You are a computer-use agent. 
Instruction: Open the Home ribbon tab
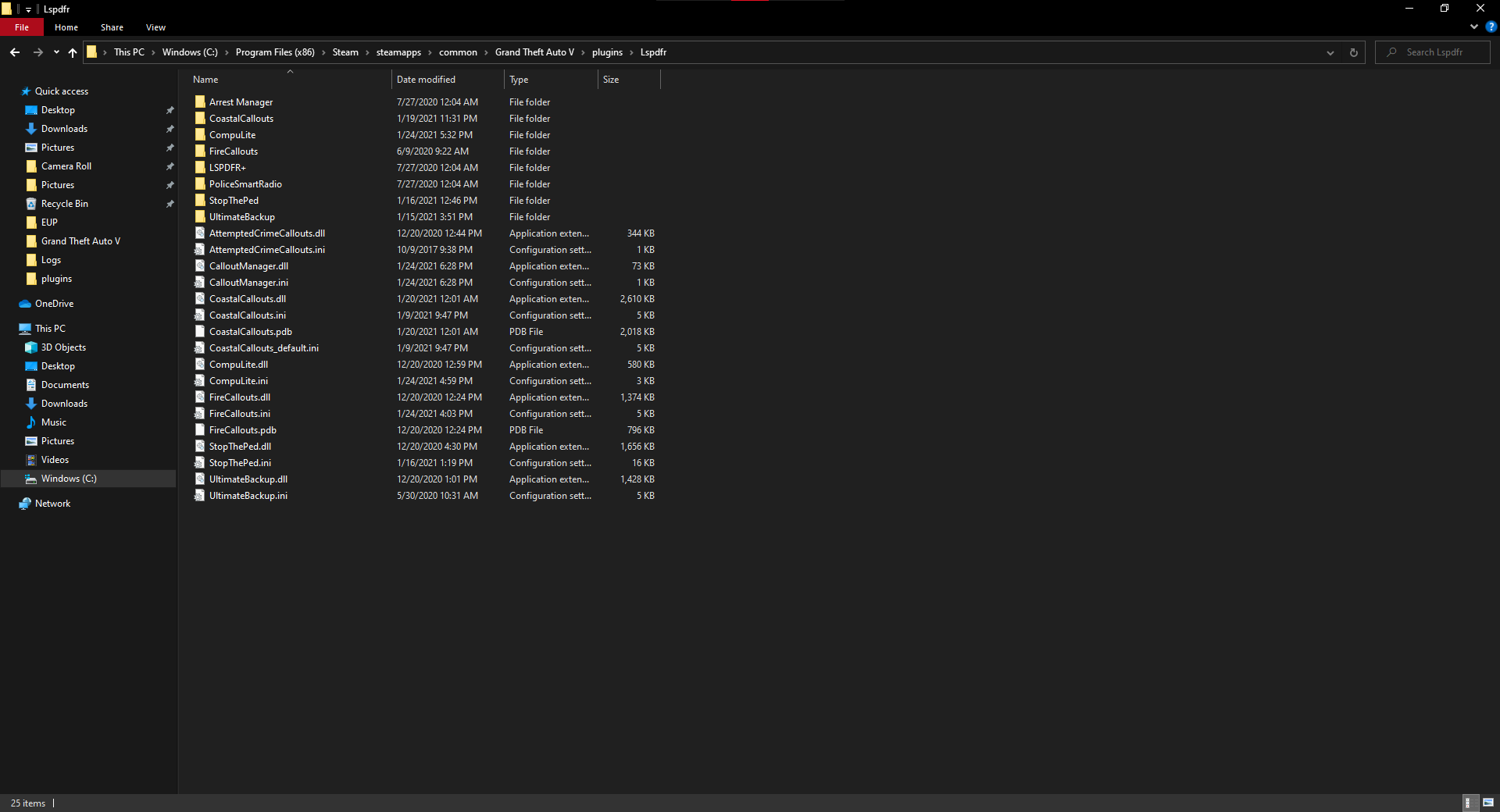66,27
